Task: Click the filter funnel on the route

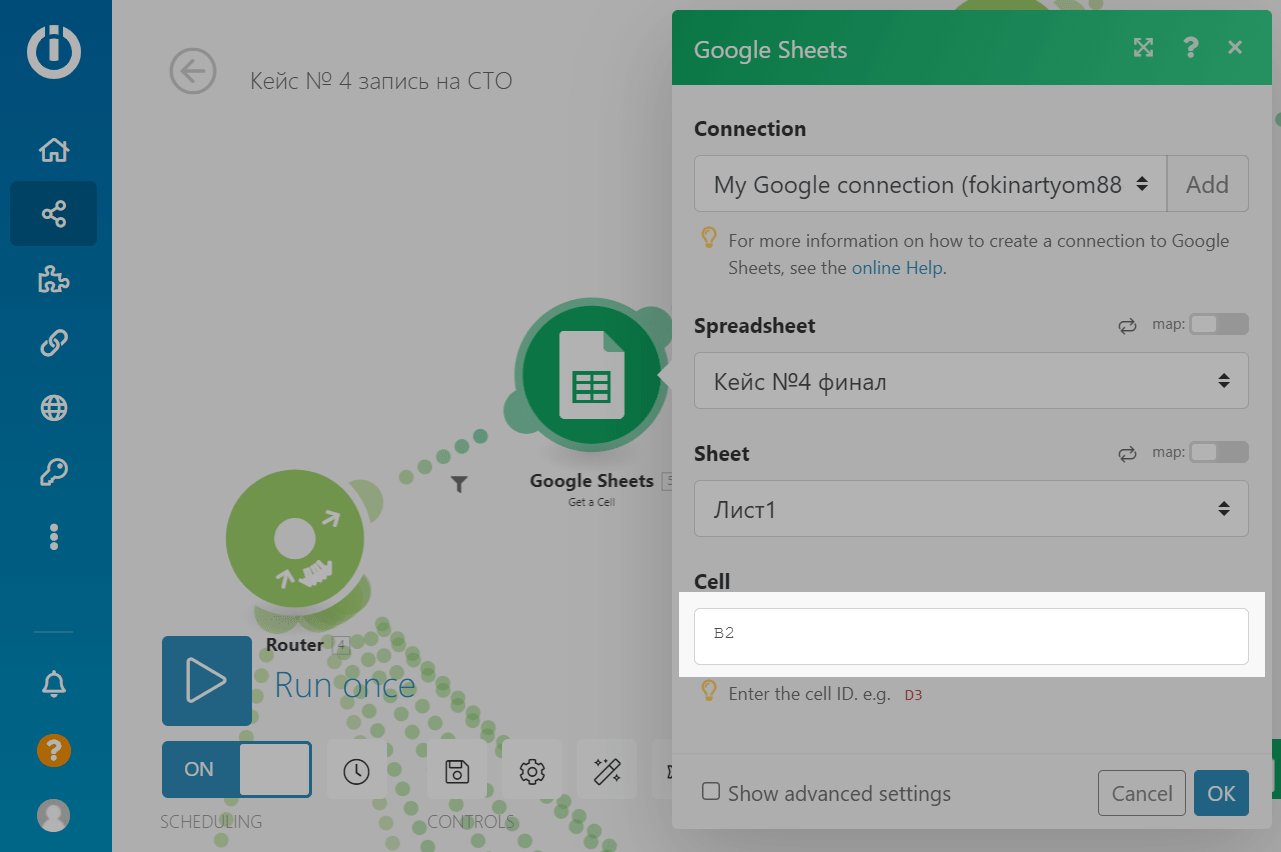Action: tap(459, 485)
